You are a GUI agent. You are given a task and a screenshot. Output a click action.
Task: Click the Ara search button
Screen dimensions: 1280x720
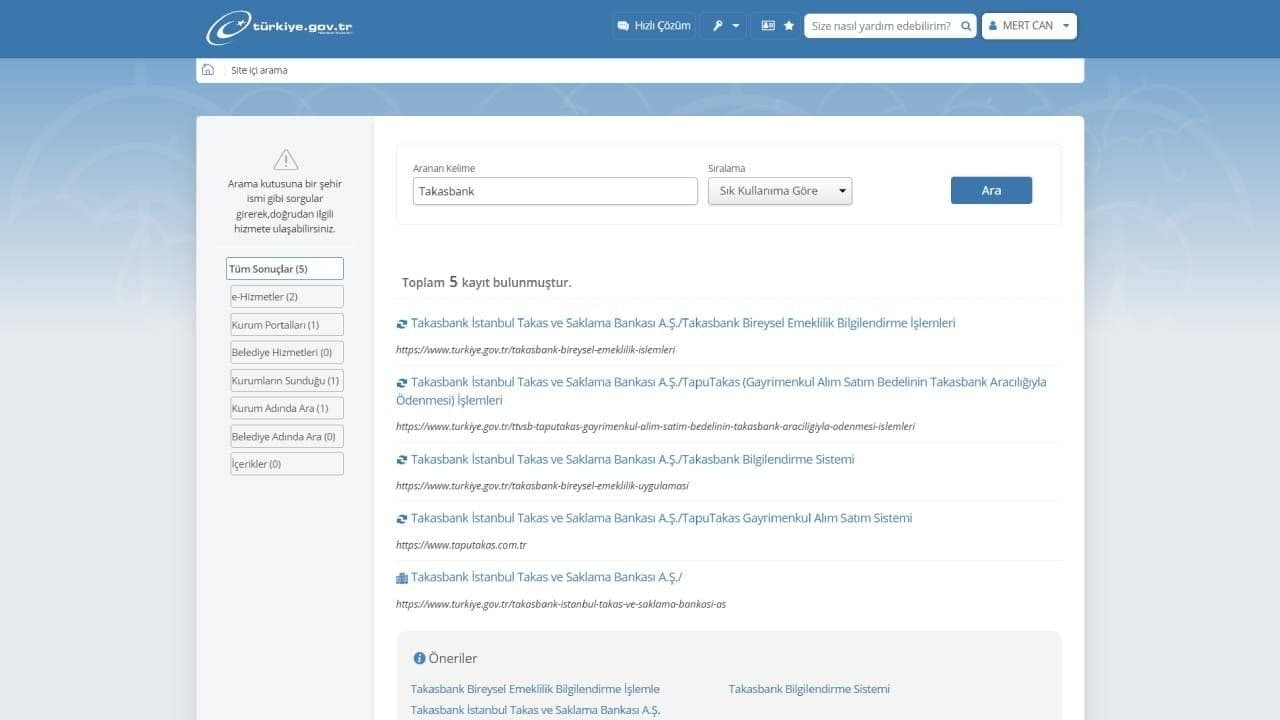click(x=991, y=190)
